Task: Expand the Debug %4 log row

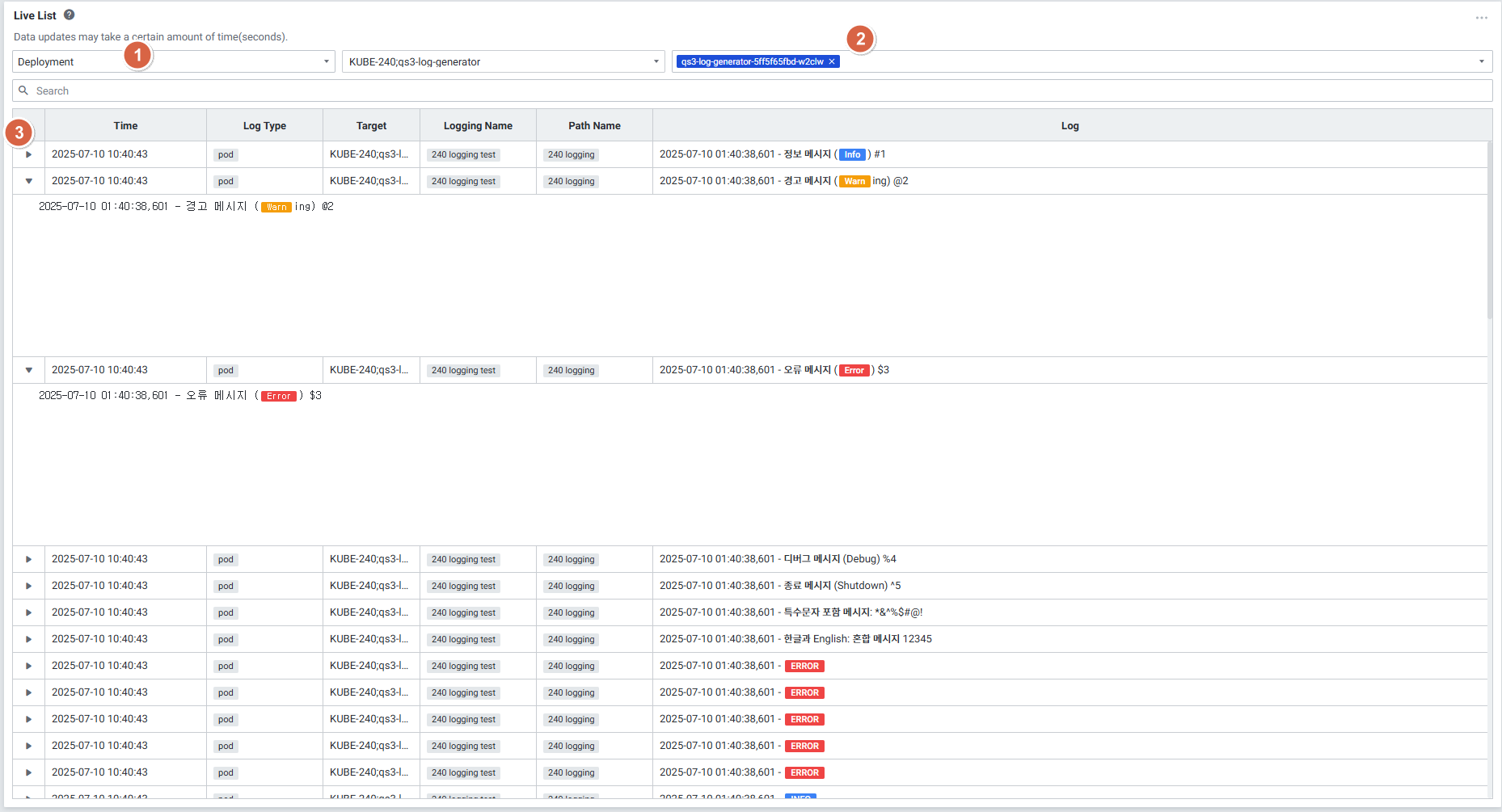Action: (x=29, y=559)
